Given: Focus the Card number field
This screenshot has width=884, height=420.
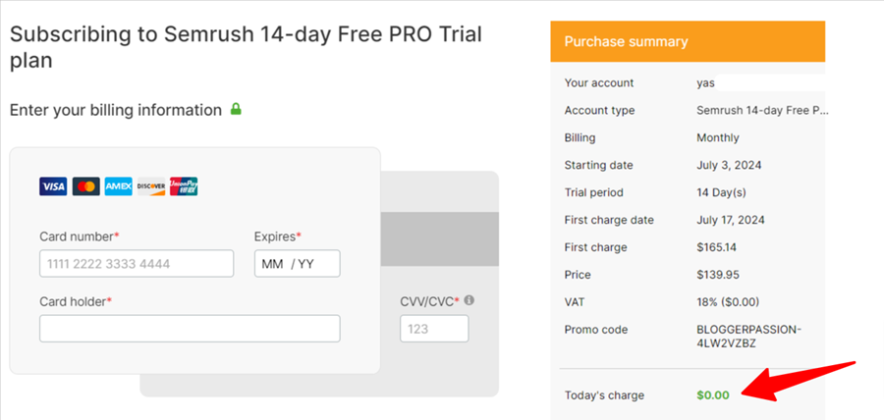Looking at the screenshot, I should 136,264.
